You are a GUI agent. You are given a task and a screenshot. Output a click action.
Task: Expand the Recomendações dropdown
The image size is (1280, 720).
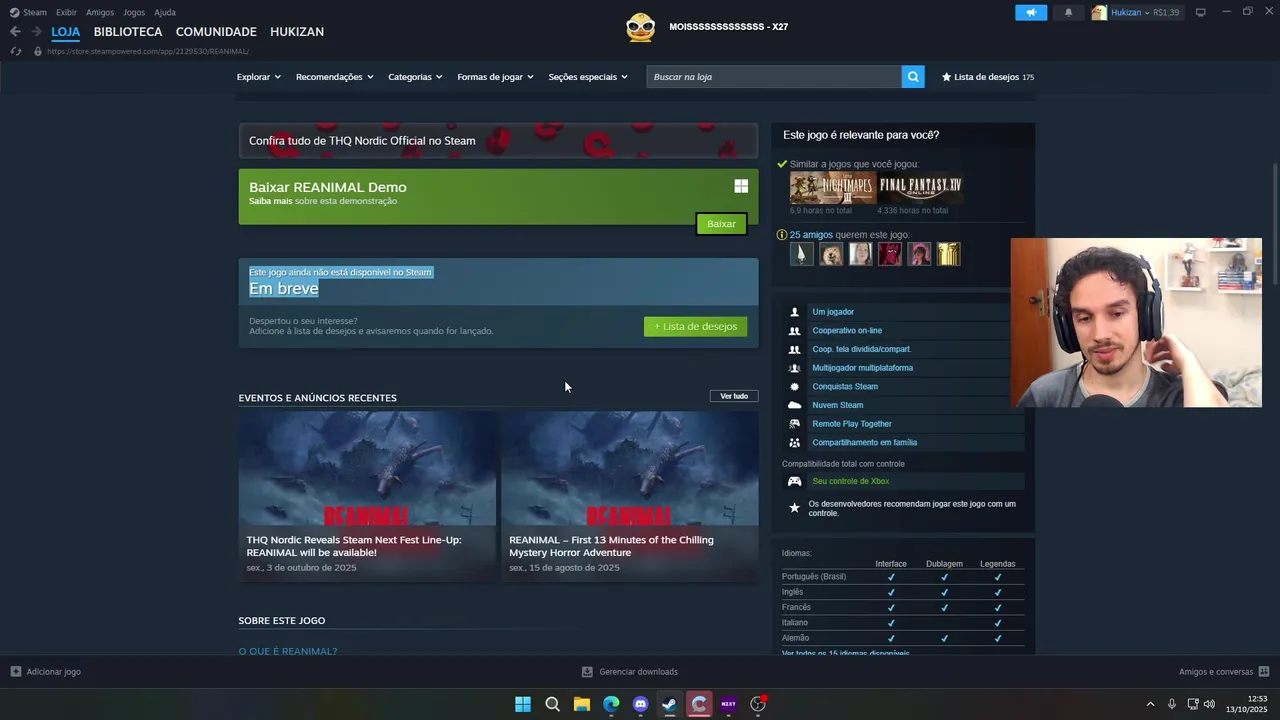(335, 77)
